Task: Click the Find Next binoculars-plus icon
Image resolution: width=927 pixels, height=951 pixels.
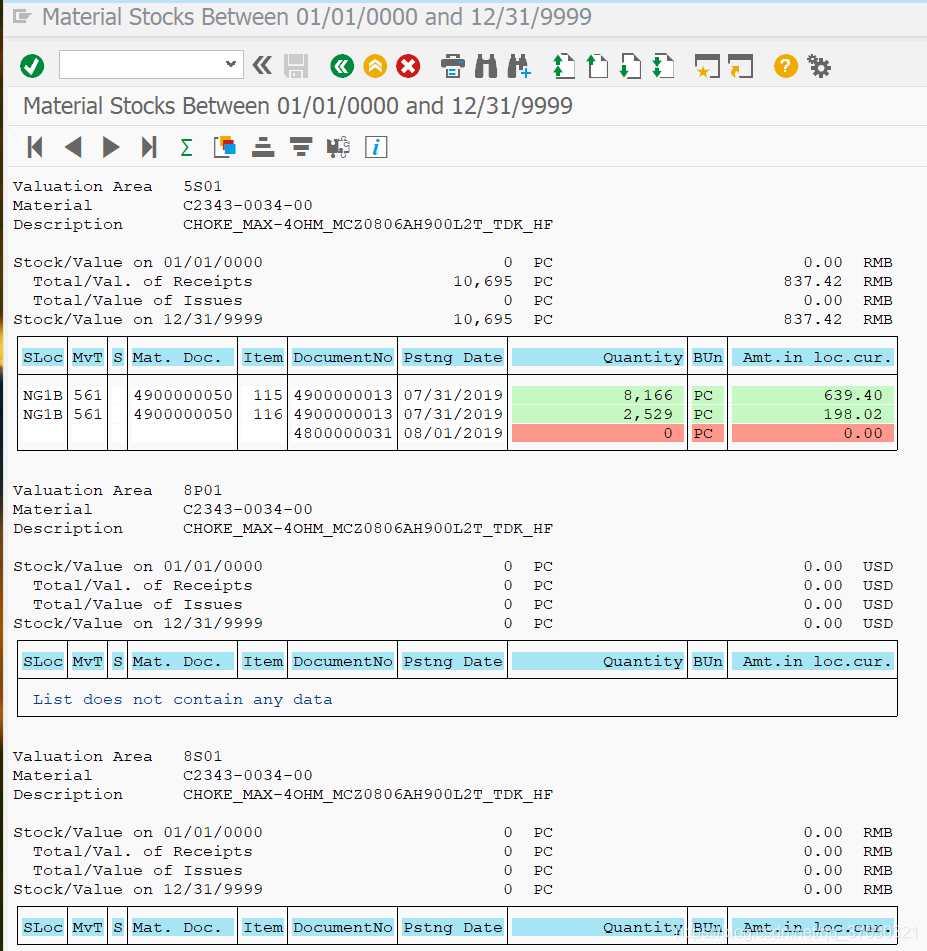Action: (x=519, y=66)
